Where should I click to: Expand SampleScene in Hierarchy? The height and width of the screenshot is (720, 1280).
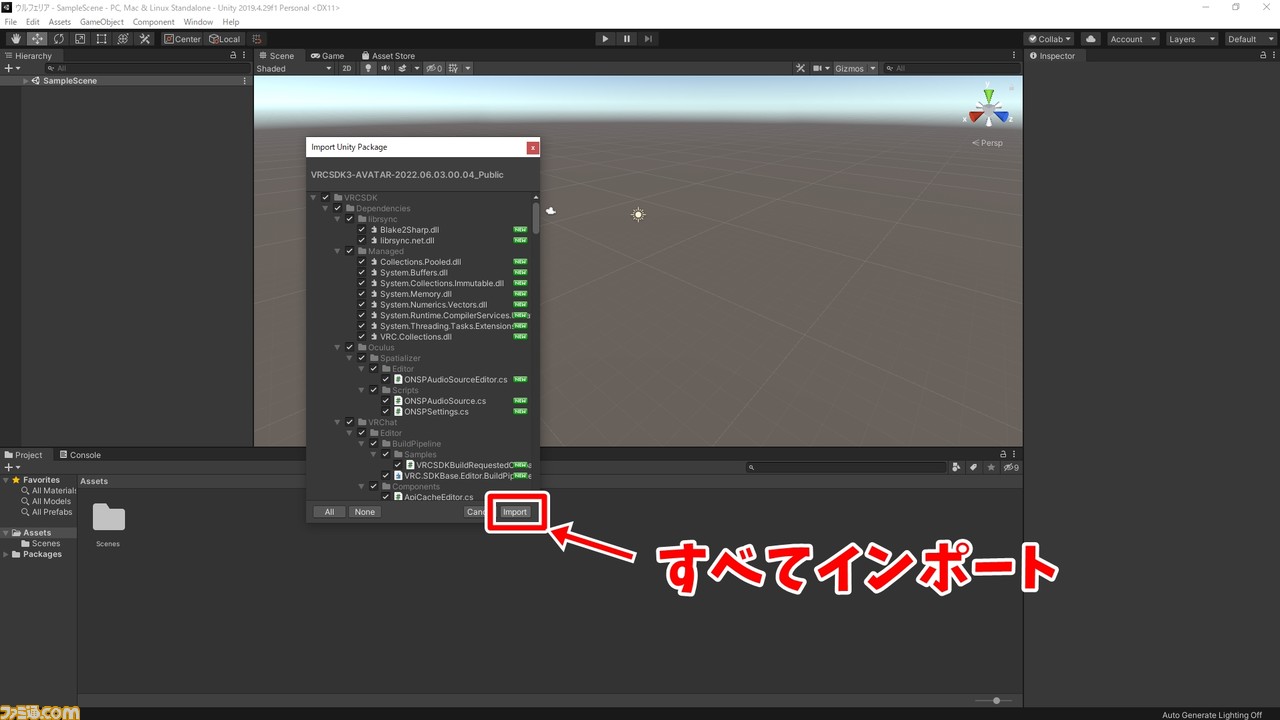point(26,81)
